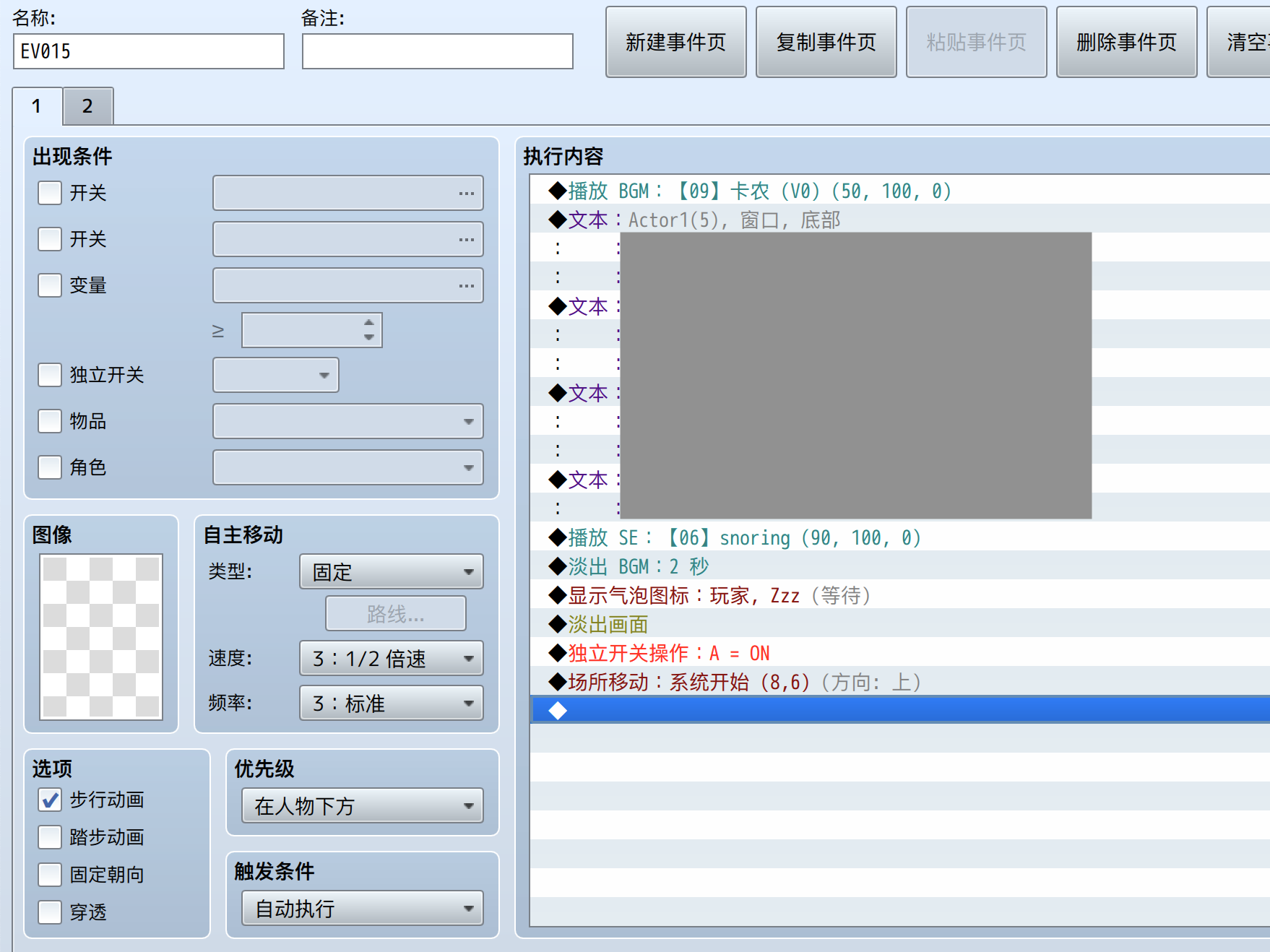
Task: Open the 独立开关 dropdown
Action: point(276,375)
